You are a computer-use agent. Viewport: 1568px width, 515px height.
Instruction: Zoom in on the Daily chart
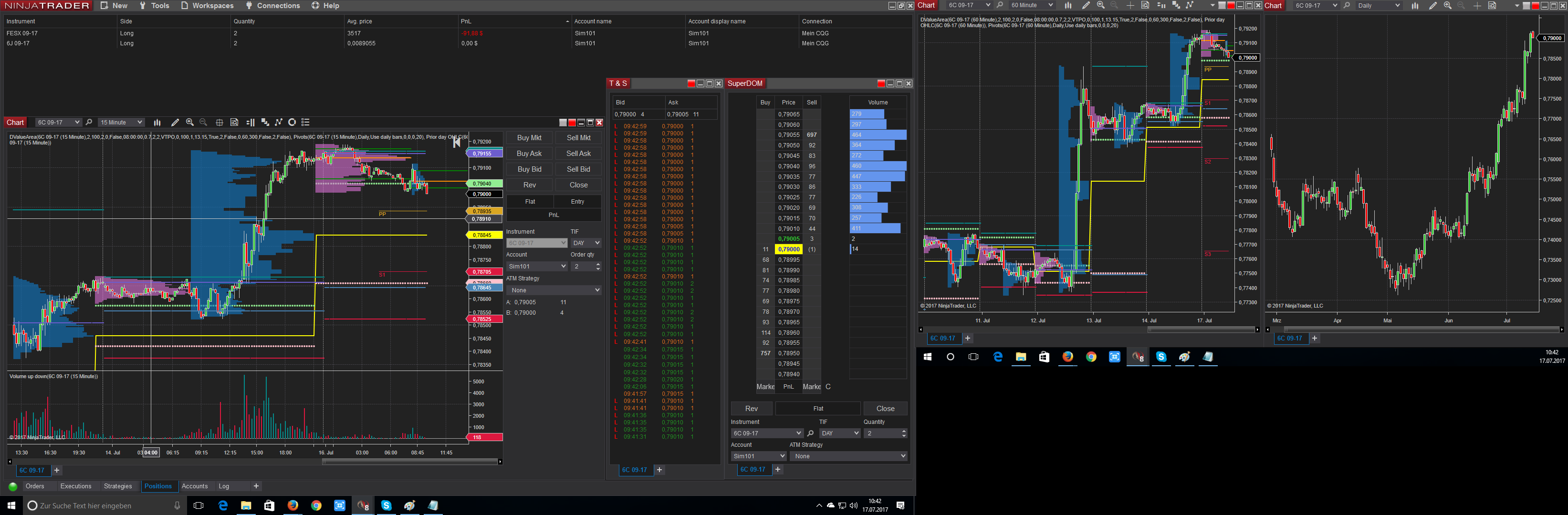tap(1447, 5)
